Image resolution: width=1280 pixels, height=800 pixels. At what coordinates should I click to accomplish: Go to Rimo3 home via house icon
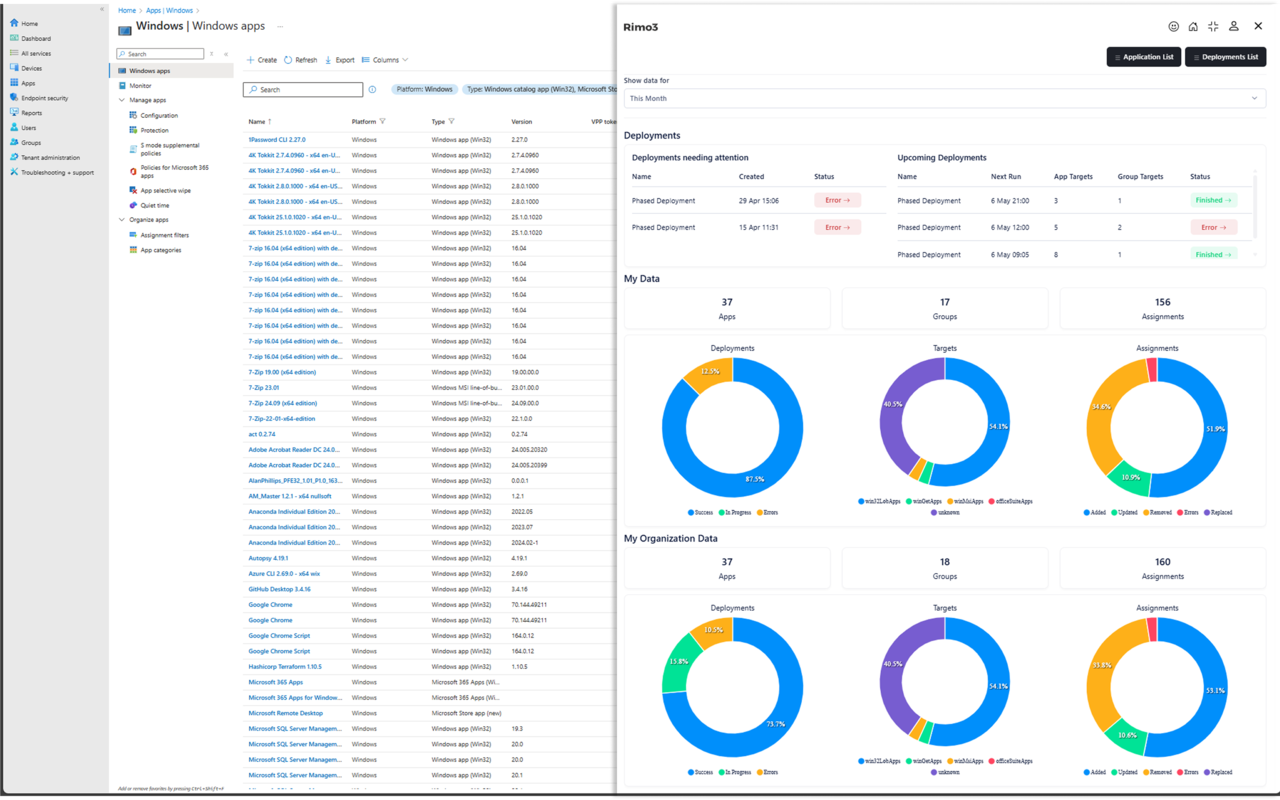coord(1193,27)
